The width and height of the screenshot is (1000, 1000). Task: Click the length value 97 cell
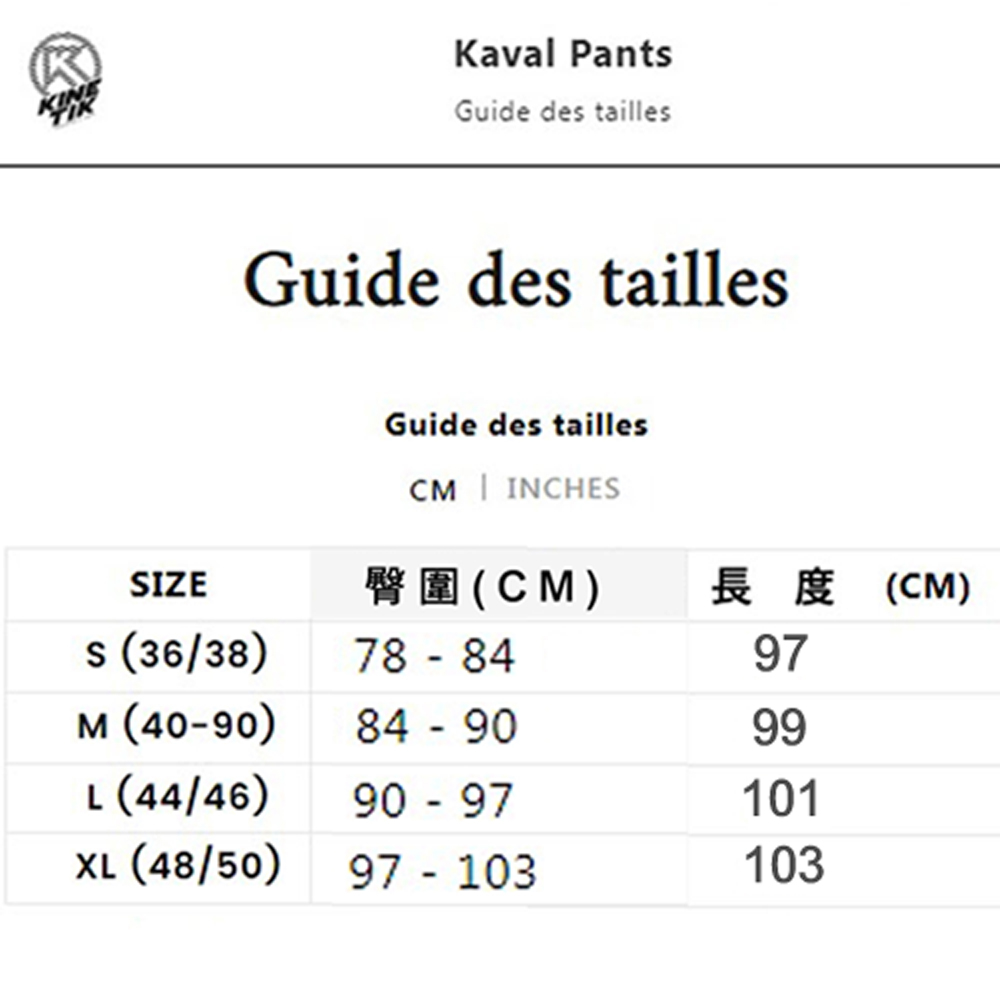point(844,656)
